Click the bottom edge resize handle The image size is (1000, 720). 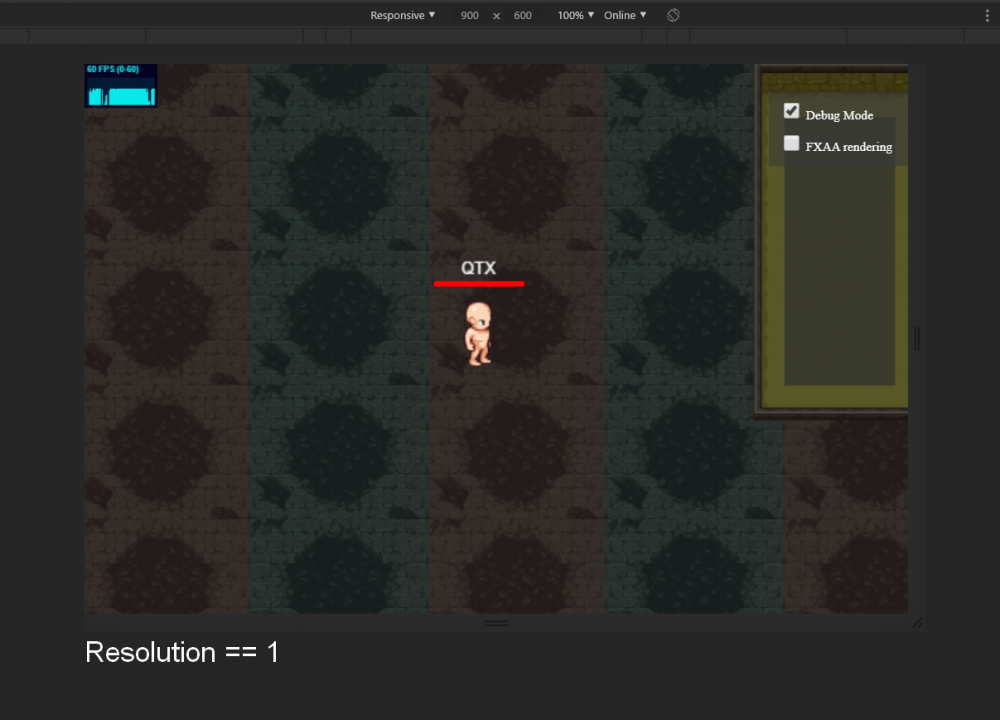coord(497,623)
